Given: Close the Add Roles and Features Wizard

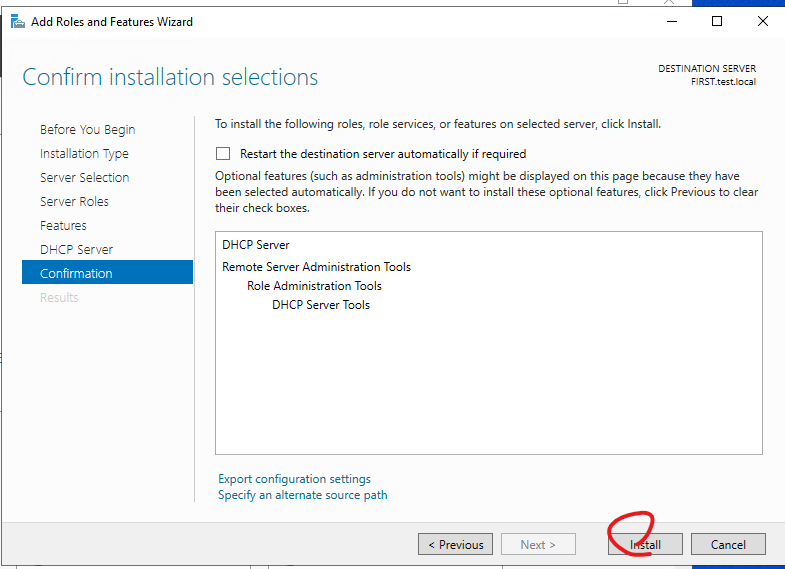Looking at the screenshot, I should click(763, 22).
